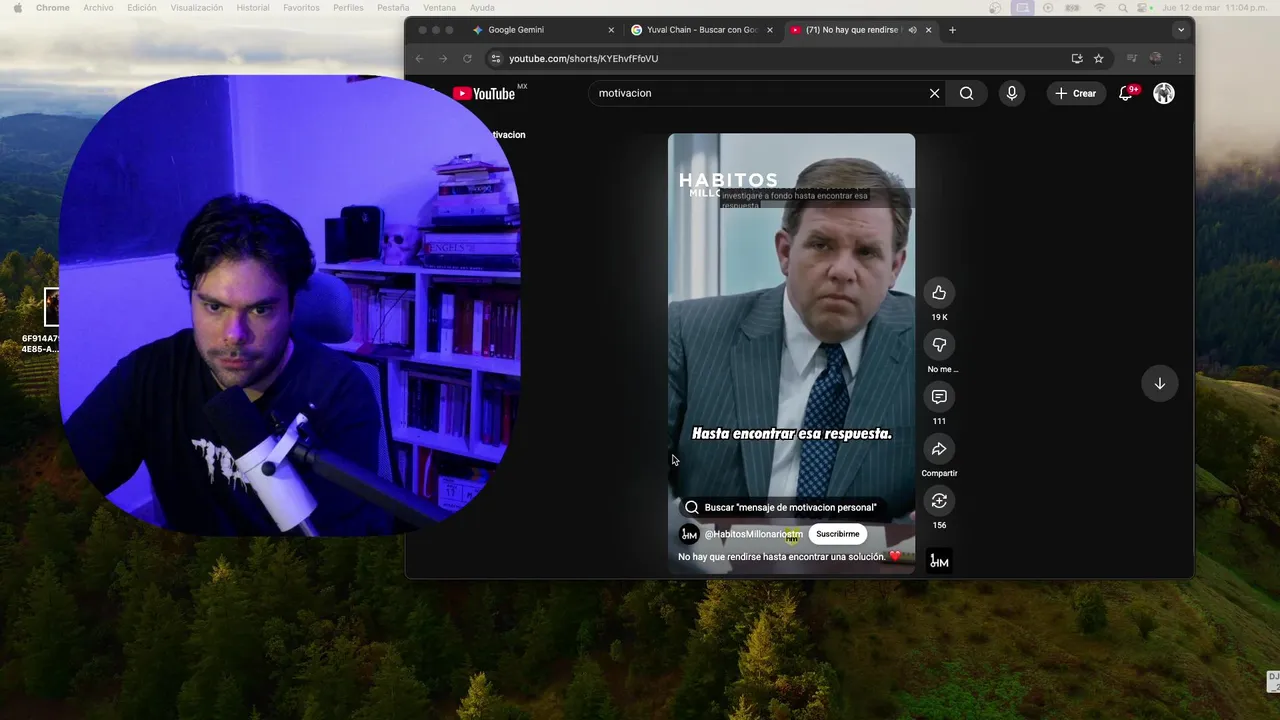Open the Perfiles menu
The width and height of the screenshot is (1280, 720).
[x=349, y=7]
